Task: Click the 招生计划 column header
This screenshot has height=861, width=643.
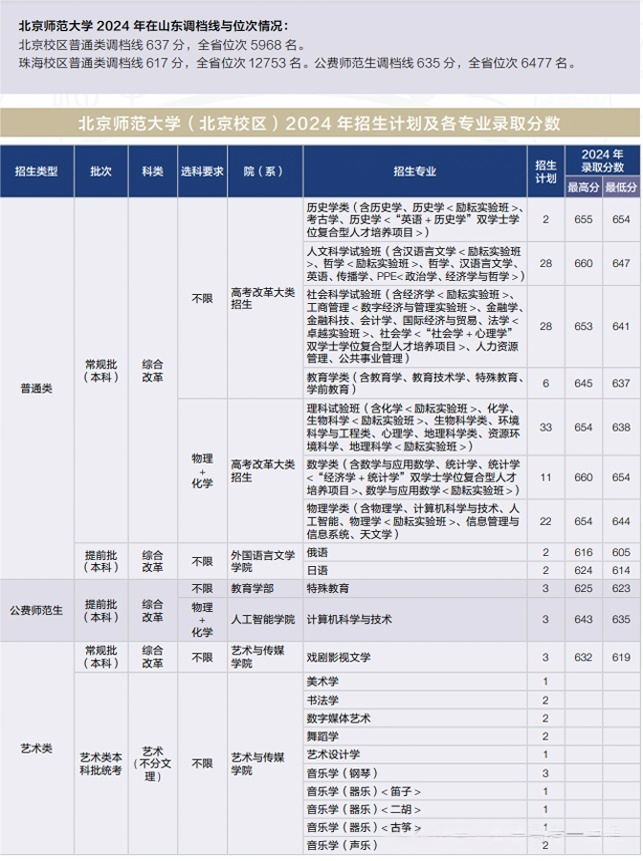Action: (546, 171)
